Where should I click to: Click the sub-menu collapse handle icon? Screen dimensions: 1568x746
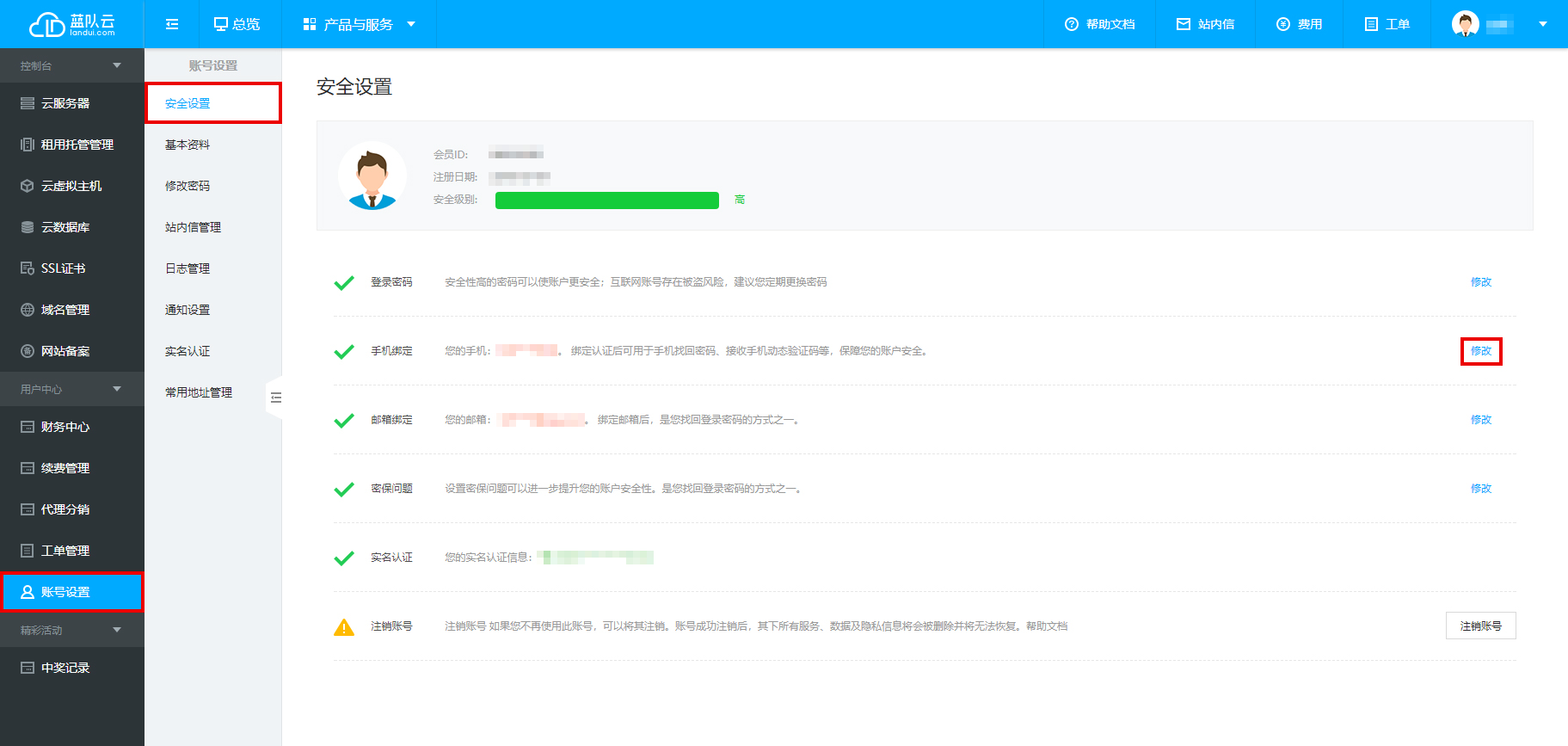tap(276, 398)
